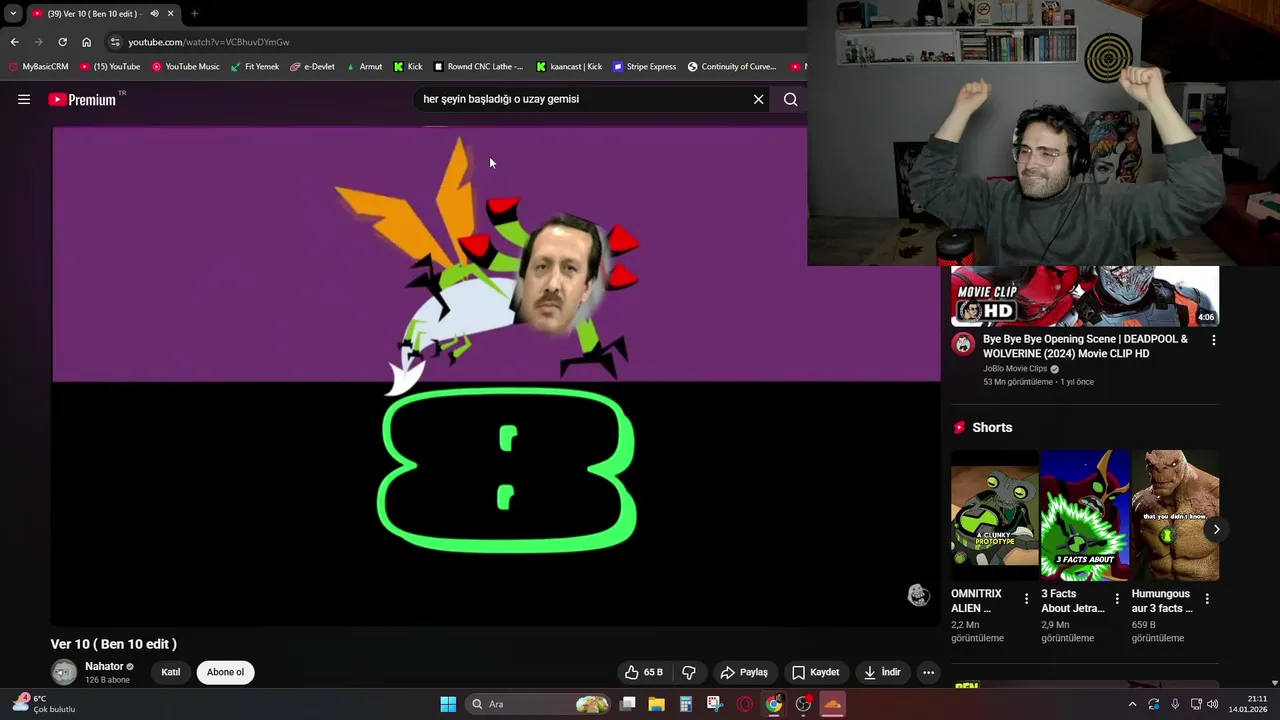Show hidden system tray icons
This screenshot has width=1280, height=720.
pos(1132,704)
